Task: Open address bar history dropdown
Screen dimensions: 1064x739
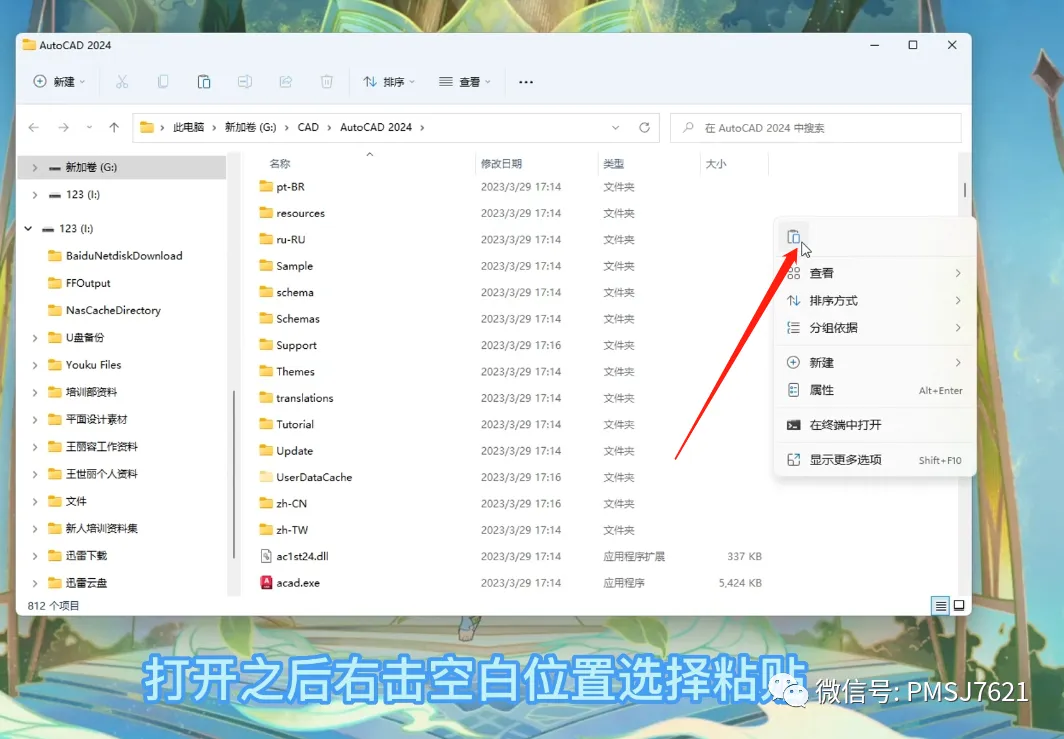Action: click(x=615, y=128)
